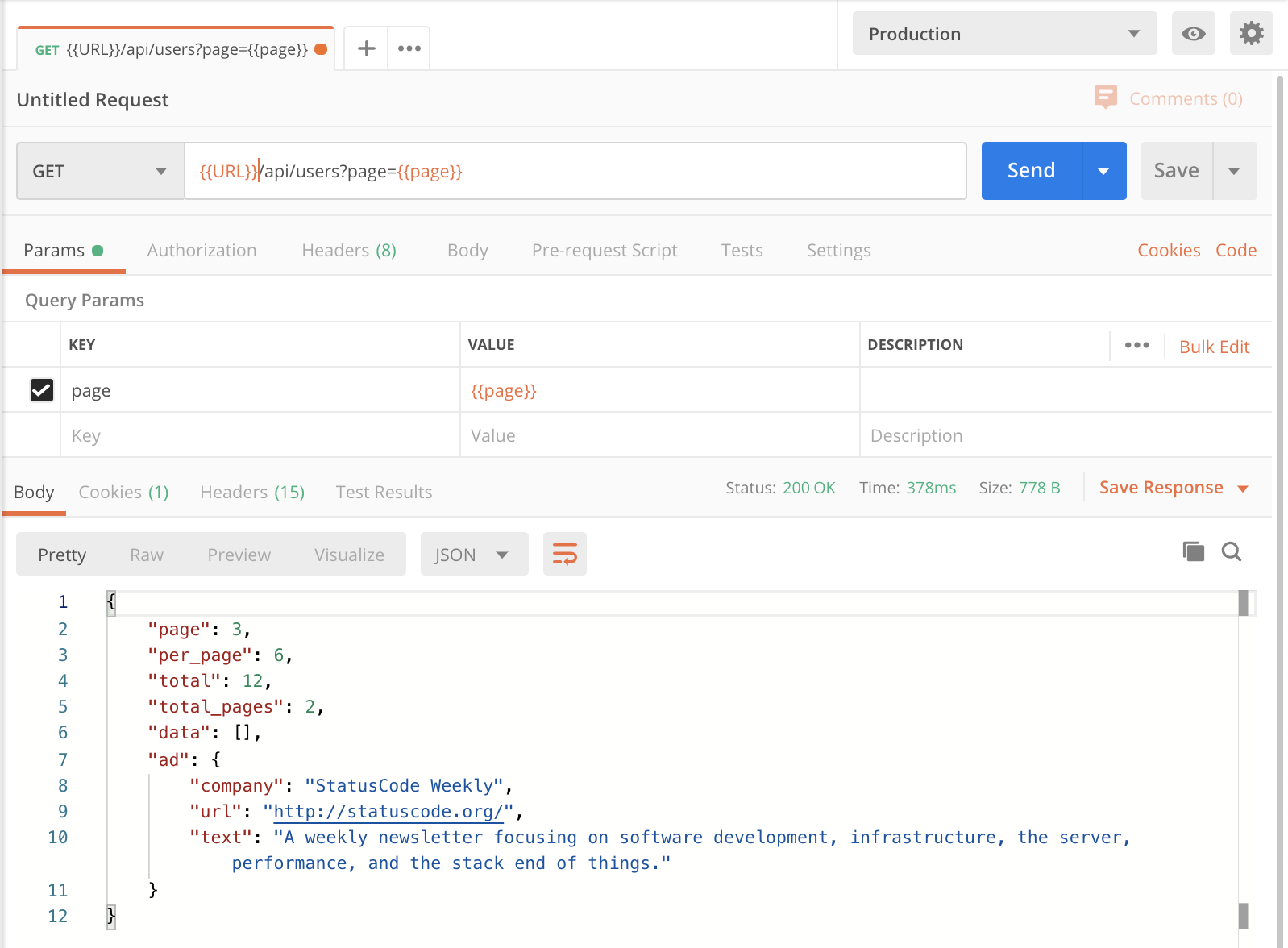Click the {{page}} value cell
Screen dimensions: 1288x948
tap(659, 390)
